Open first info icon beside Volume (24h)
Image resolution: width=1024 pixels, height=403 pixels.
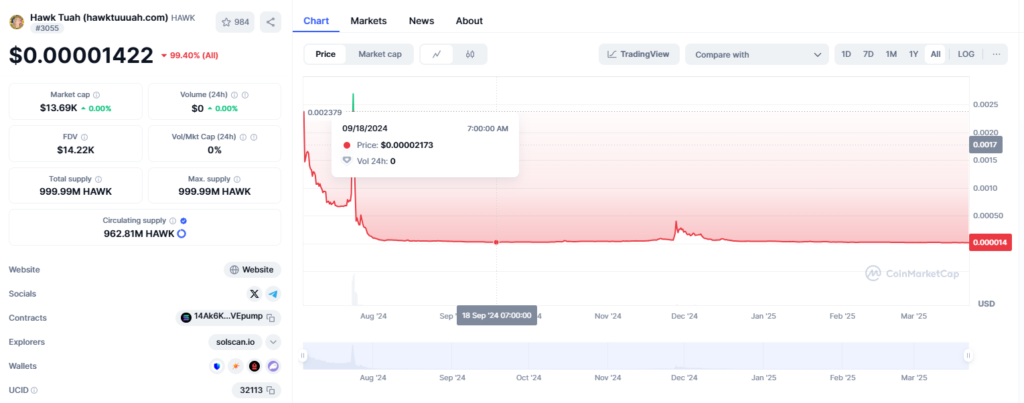[x=234, y=95]
